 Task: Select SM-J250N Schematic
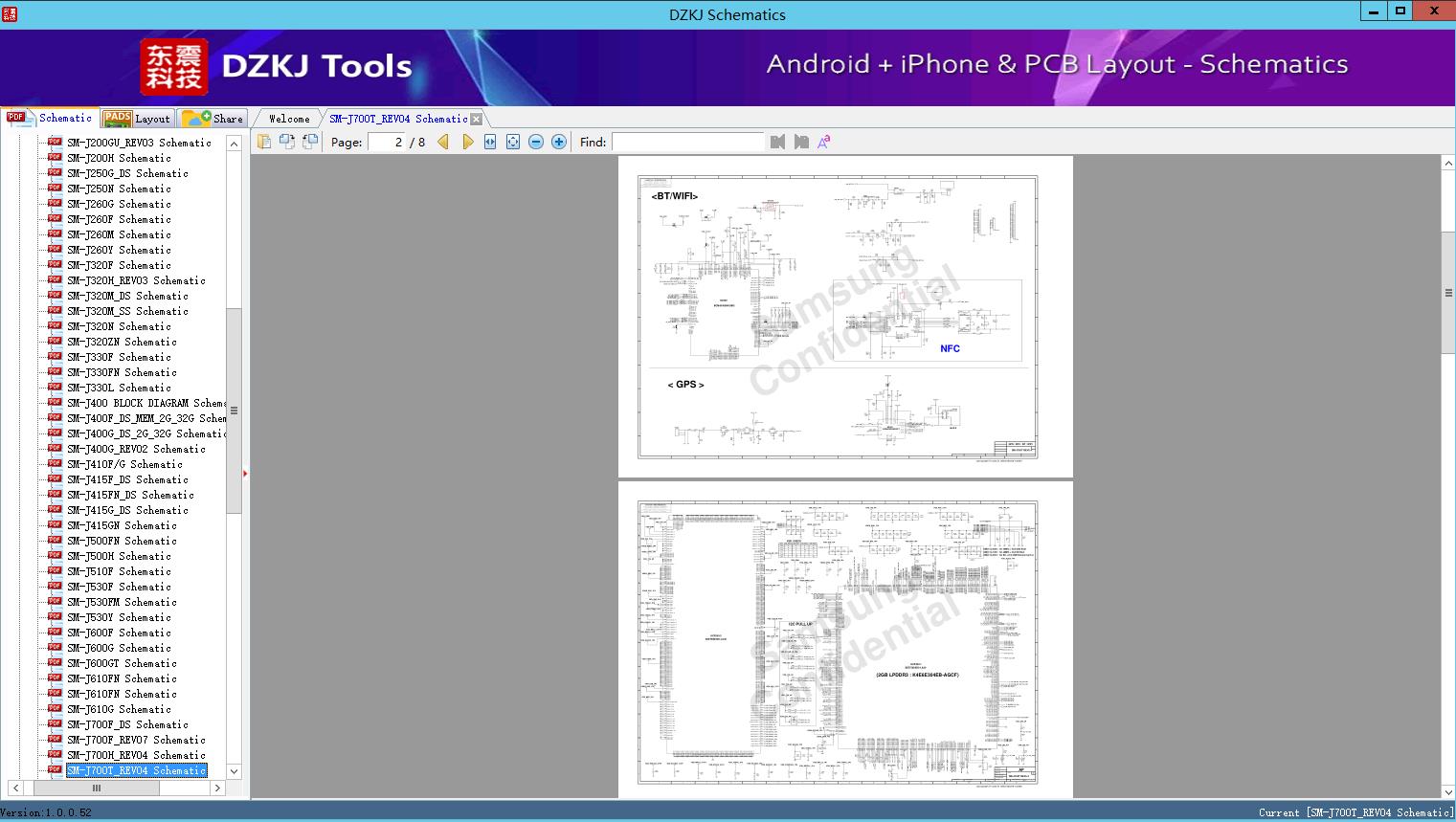[x=119, y=189]
